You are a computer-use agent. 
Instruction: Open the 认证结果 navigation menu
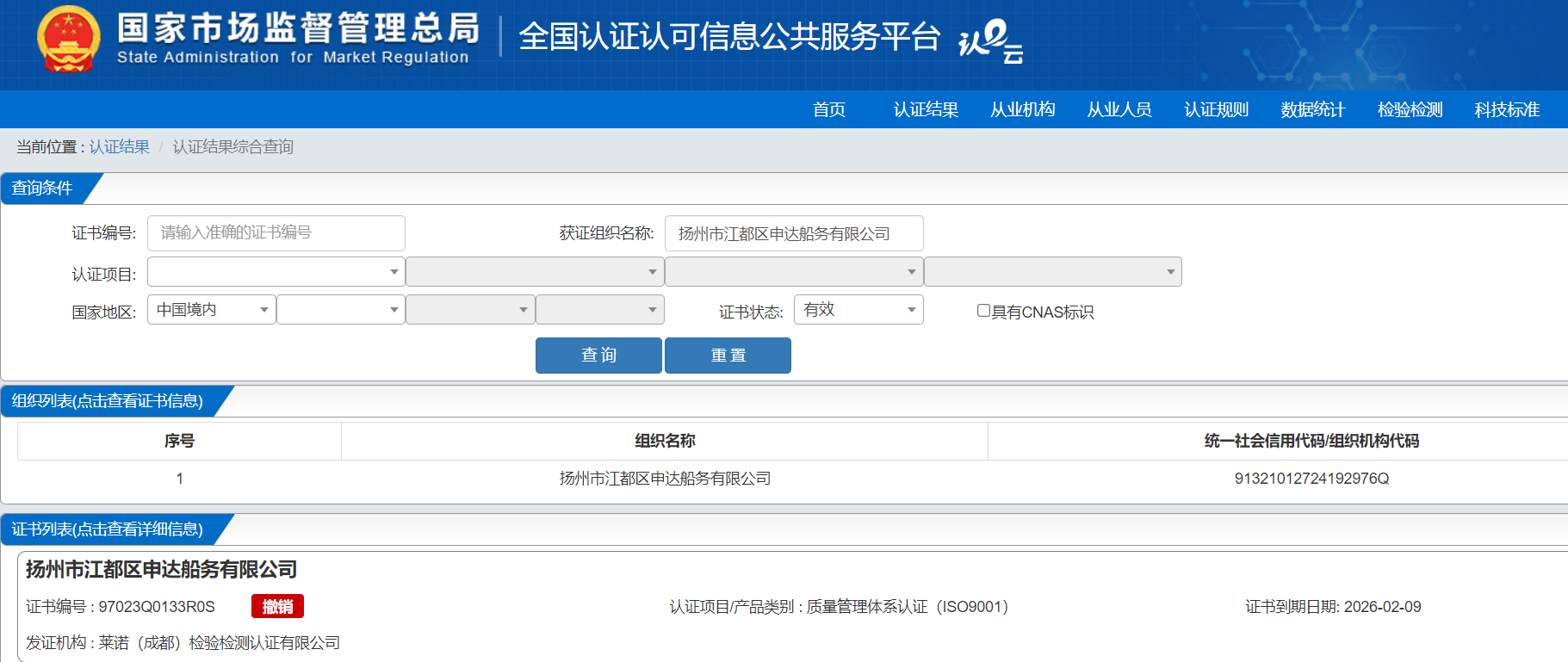926,109
